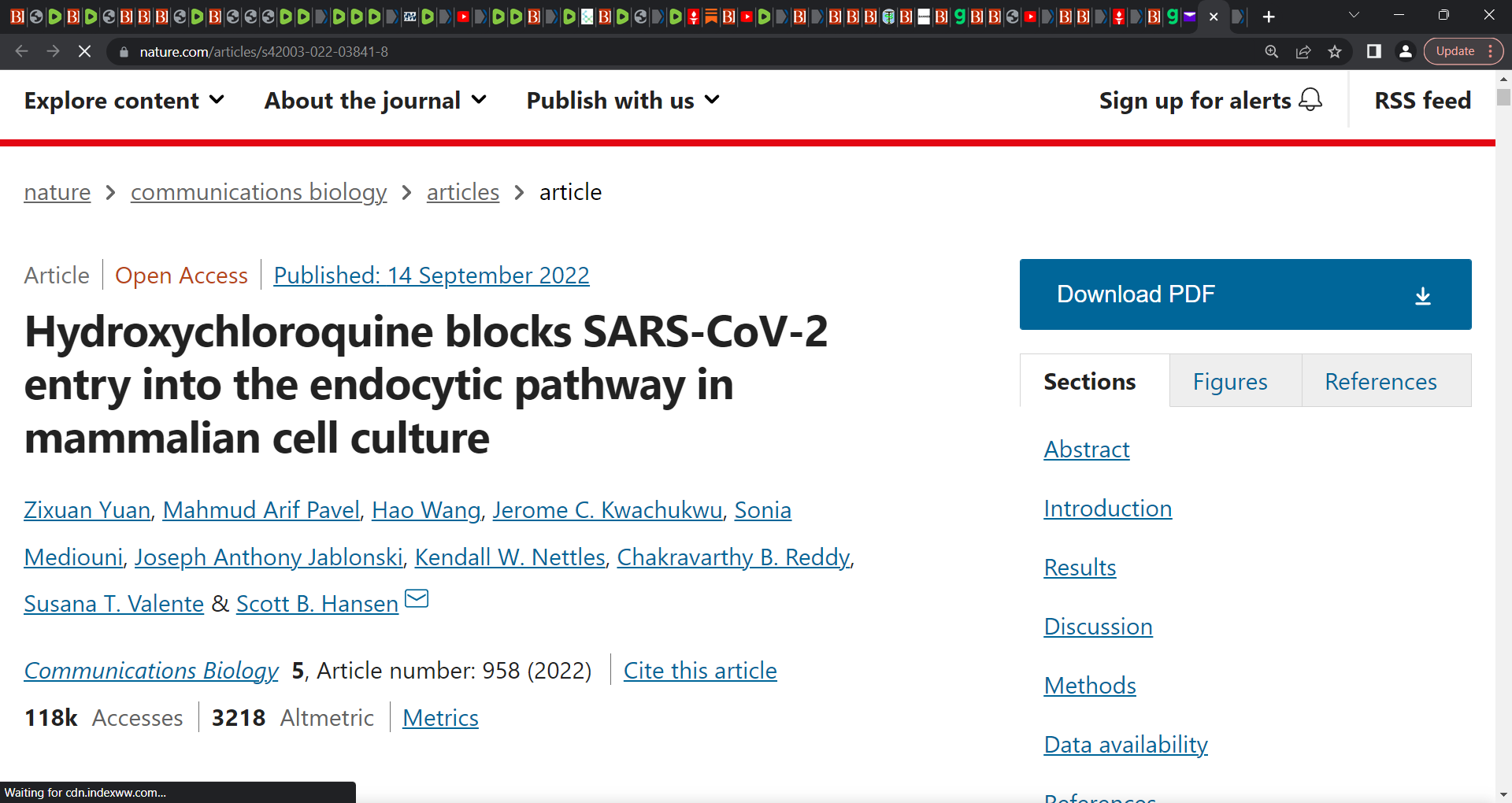The height and width of the screenshot is (803, 1512).
Task: Jump to the Results section
Action: pyautogui.click(x=1080, y=568)
